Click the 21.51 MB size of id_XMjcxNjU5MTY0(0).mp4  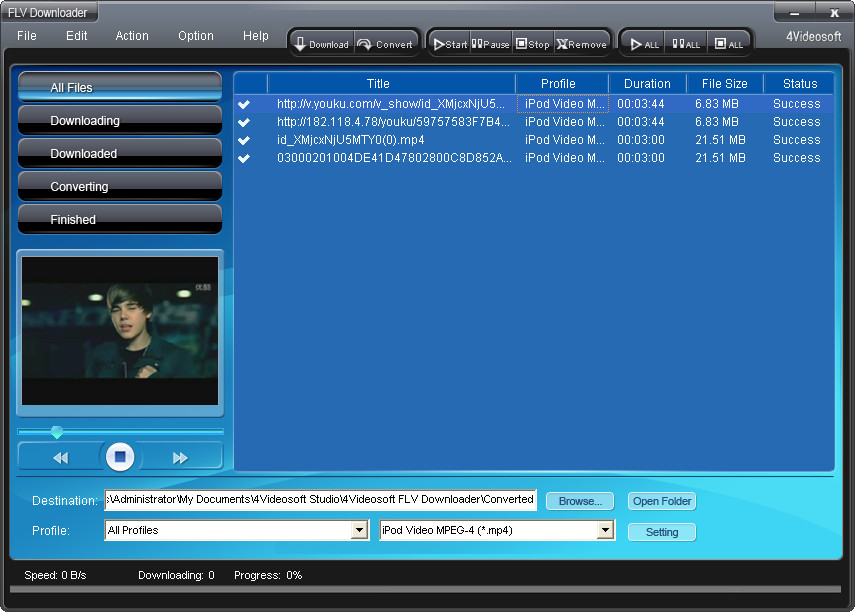point(720,140)
